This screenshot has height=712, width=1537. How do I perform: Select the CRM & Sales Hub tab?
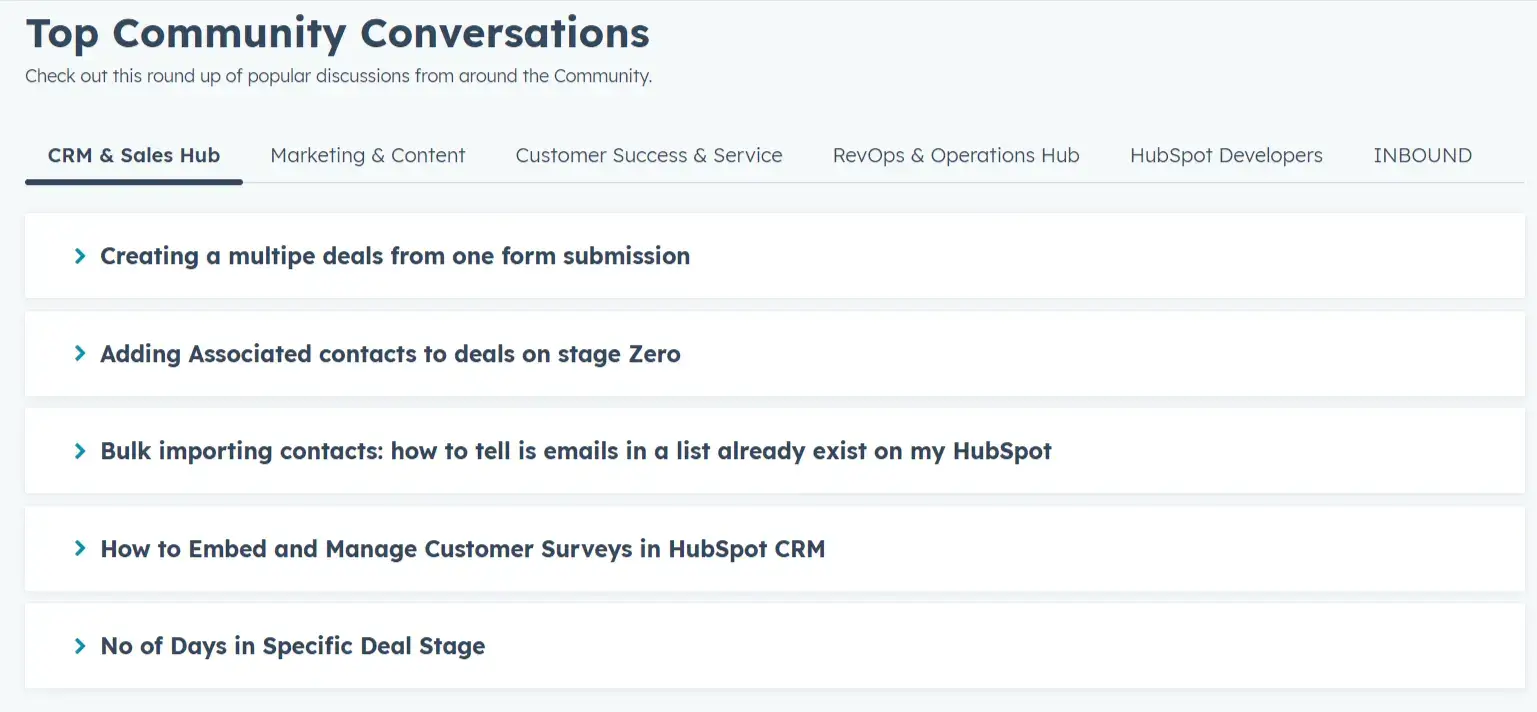click(x=134, y=155)
